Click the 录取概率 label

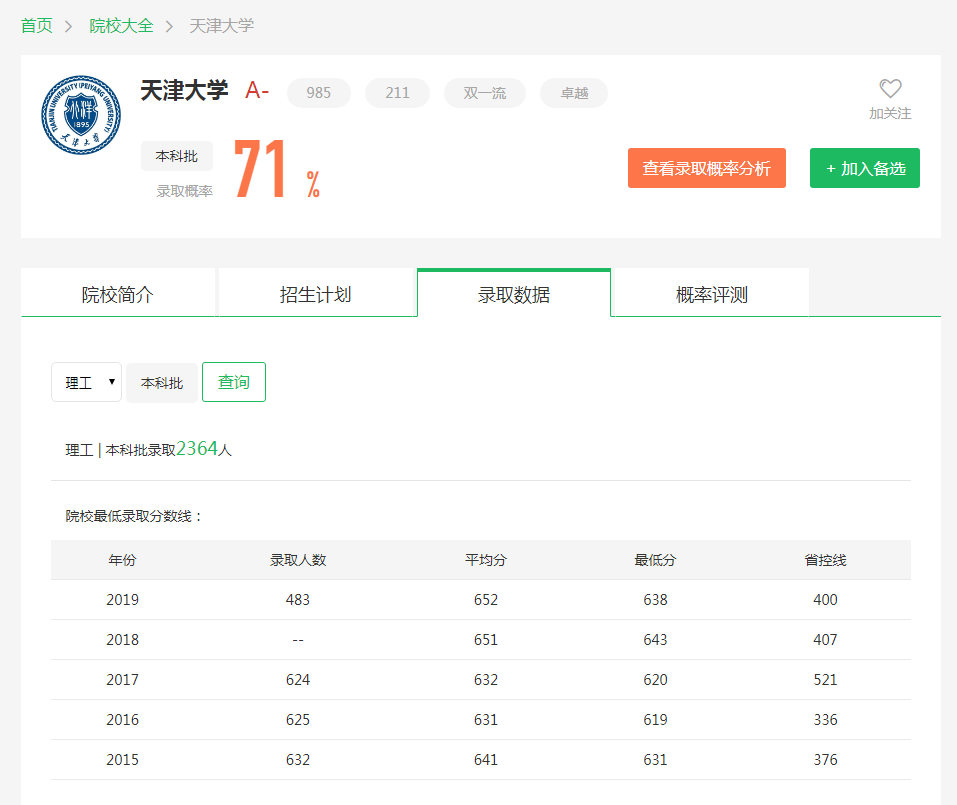click(184, 191)
